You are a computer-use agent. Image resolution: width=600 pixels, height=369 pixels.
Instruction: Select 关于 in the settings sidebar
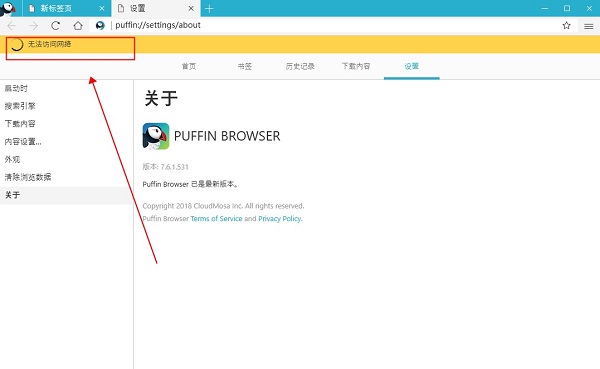(67, 195)
